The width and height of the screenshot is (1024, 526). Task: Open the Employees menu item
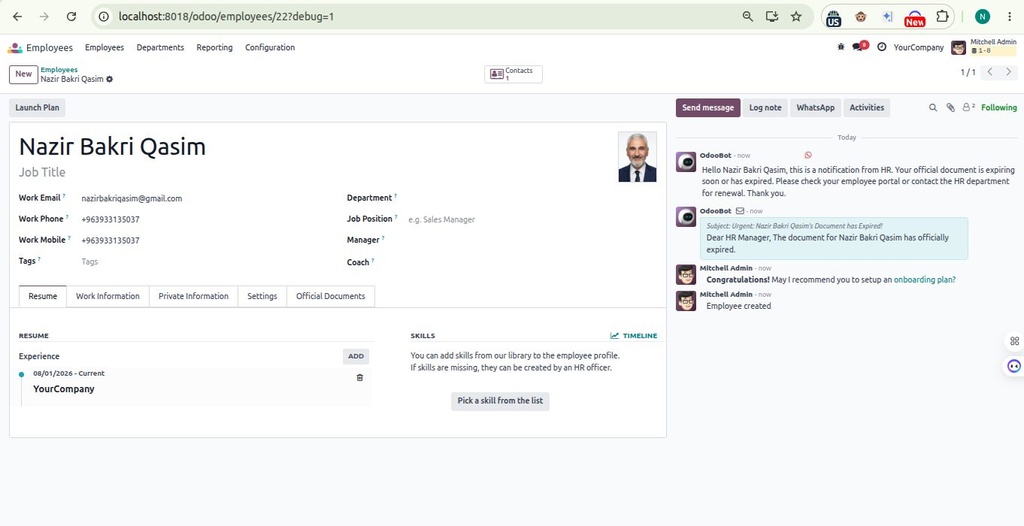(104, 48)
